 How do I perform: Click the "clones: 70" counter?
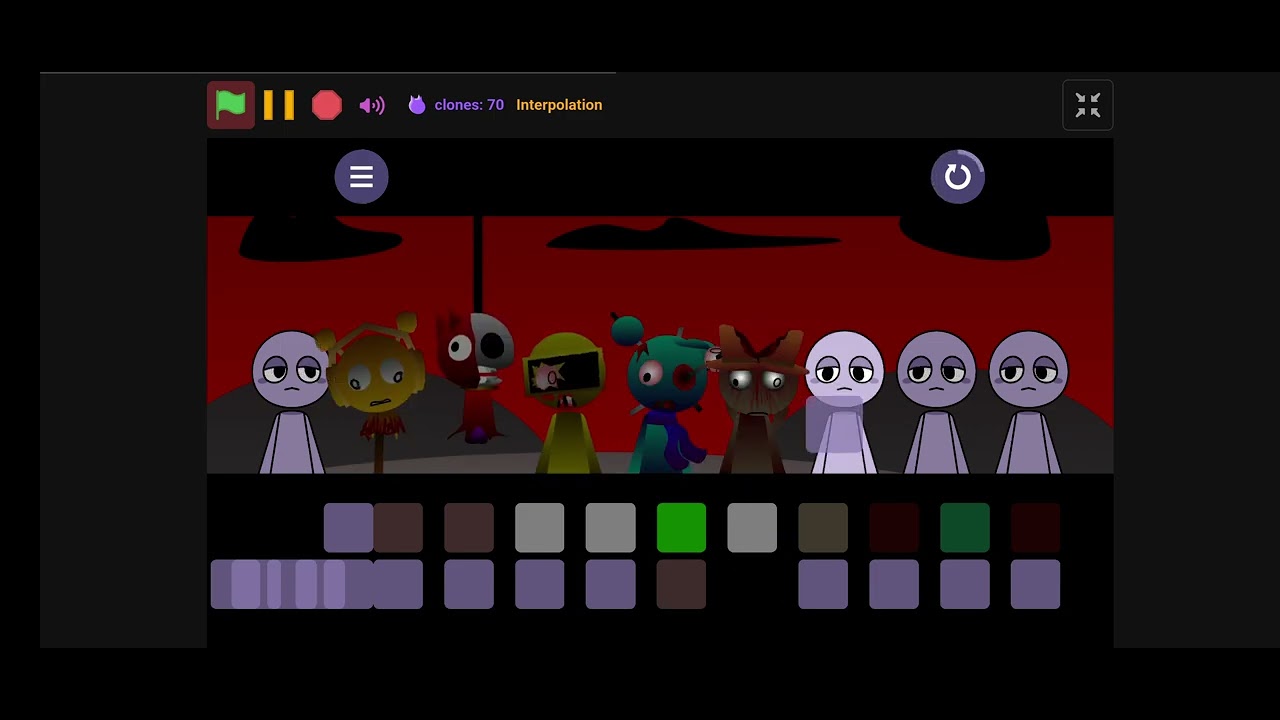(x=469, y=105)
